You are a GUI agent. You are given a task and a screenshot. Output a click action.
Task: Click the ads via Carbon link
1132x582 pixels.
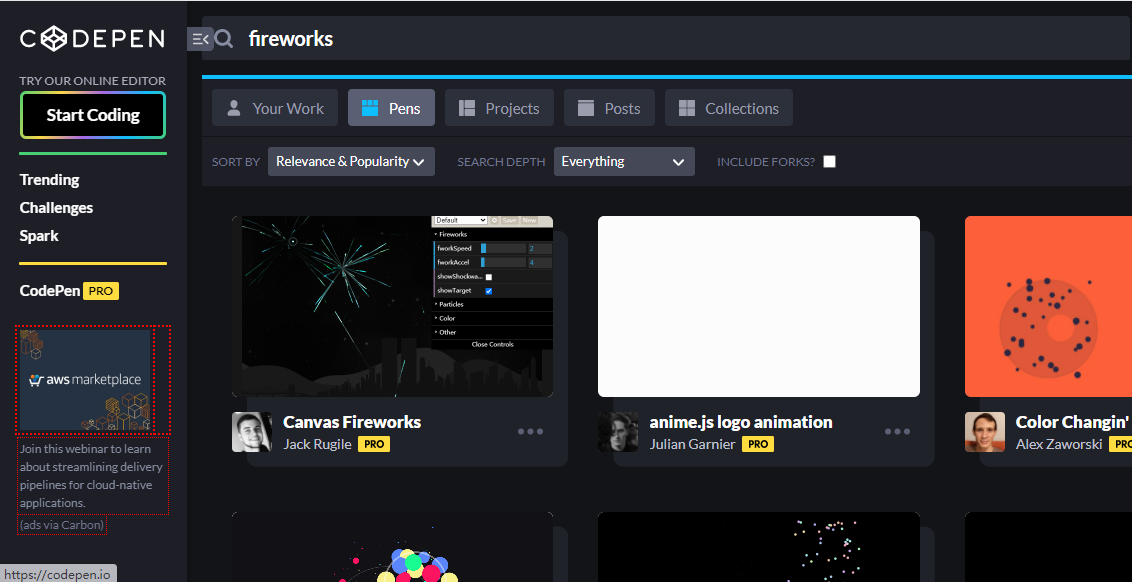pyautogui.click(x=62, y=525)
